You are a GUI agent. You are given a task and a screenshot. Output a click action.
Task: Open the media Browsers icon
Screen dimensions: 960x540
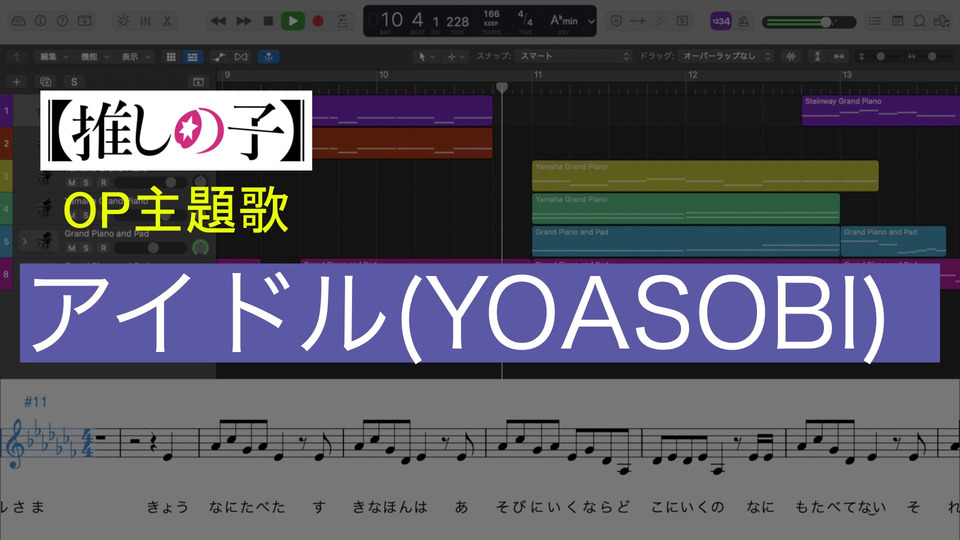click(942, 21)
